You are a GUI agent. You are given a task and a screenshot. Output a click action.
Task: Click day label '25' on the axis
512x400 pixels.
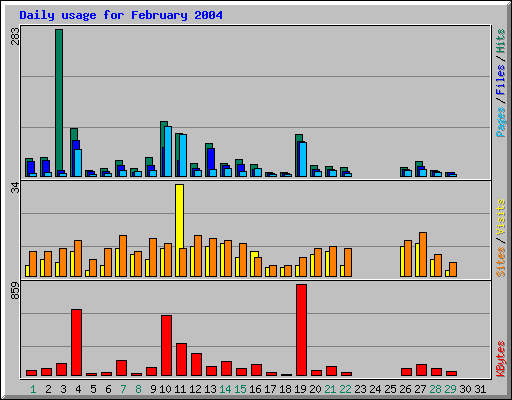(390, 389)
